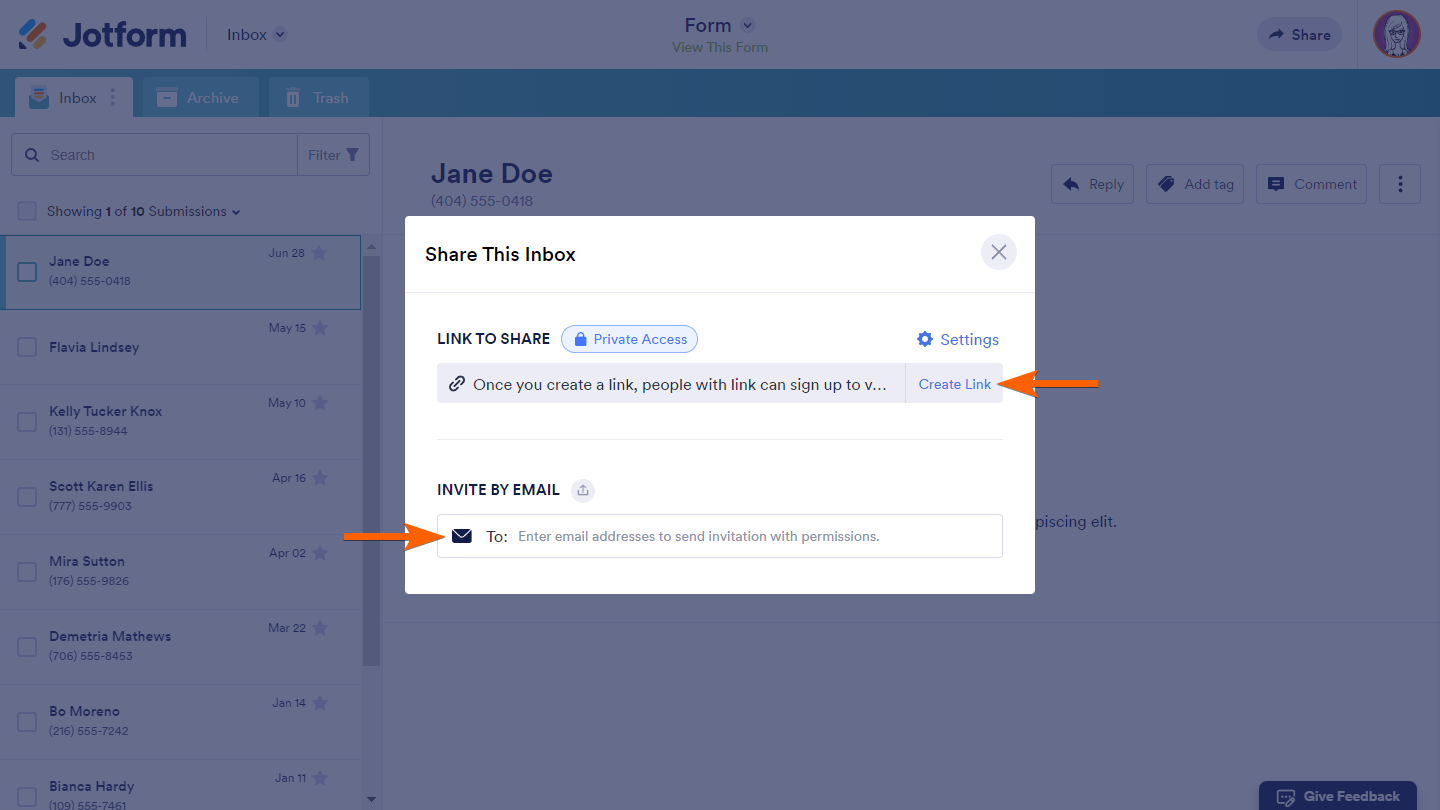The width and height of the screenshot is (1440, 810).
Task: Click the scroll up arrow of submissions list
Action: [x=371, y=247]
